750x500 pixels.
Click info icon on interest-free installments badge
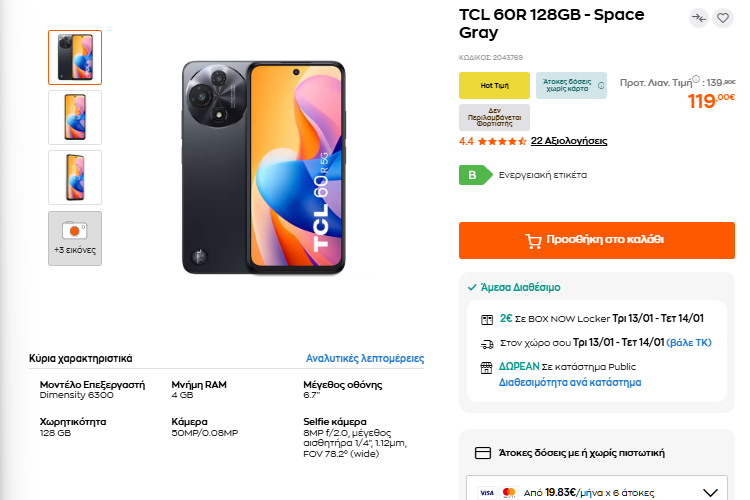(x=601, y=85)
